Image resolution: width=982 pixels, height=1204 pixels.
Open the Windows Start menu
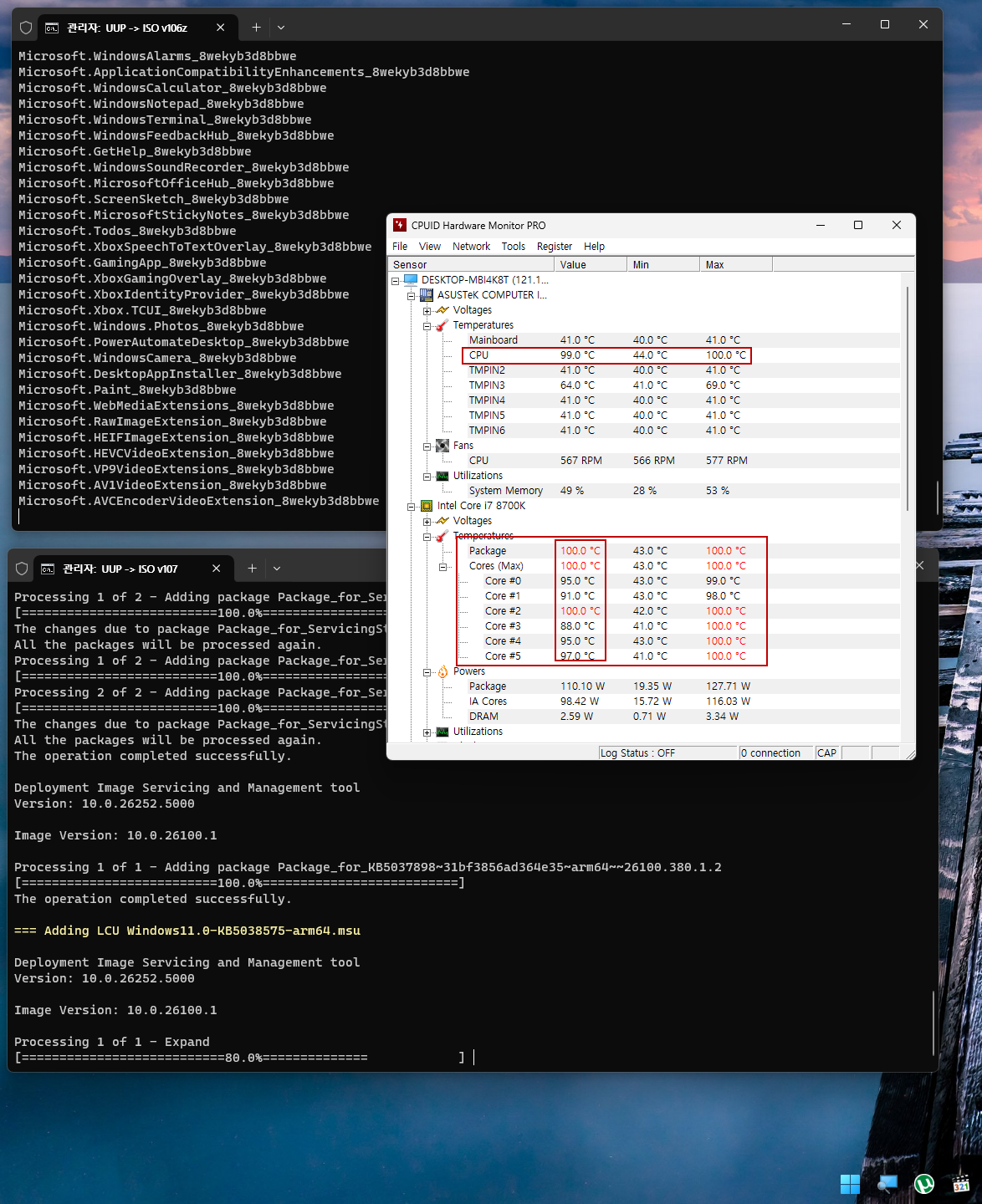[850, 1184]
